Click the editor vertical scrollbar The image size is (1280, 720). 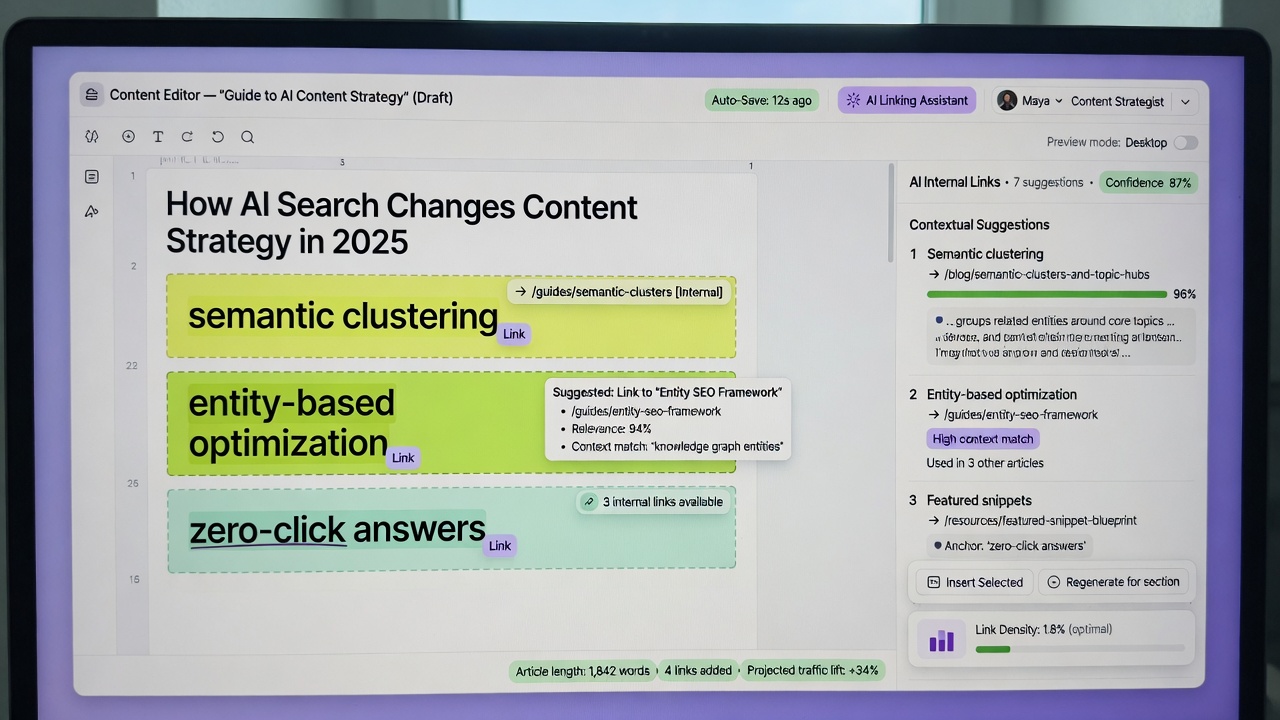(x=891, y=214)
